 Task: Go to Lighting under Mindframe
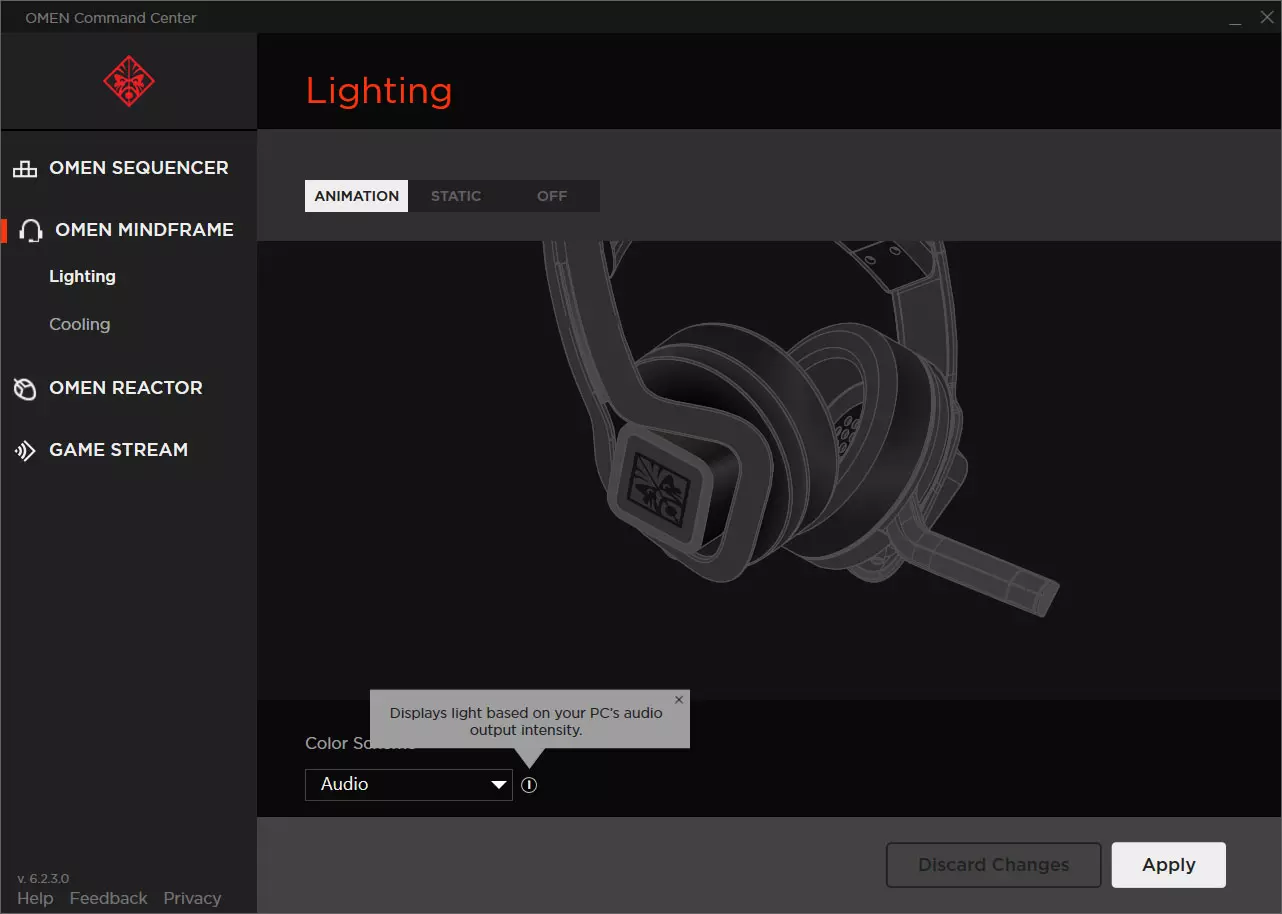(82, 276)
